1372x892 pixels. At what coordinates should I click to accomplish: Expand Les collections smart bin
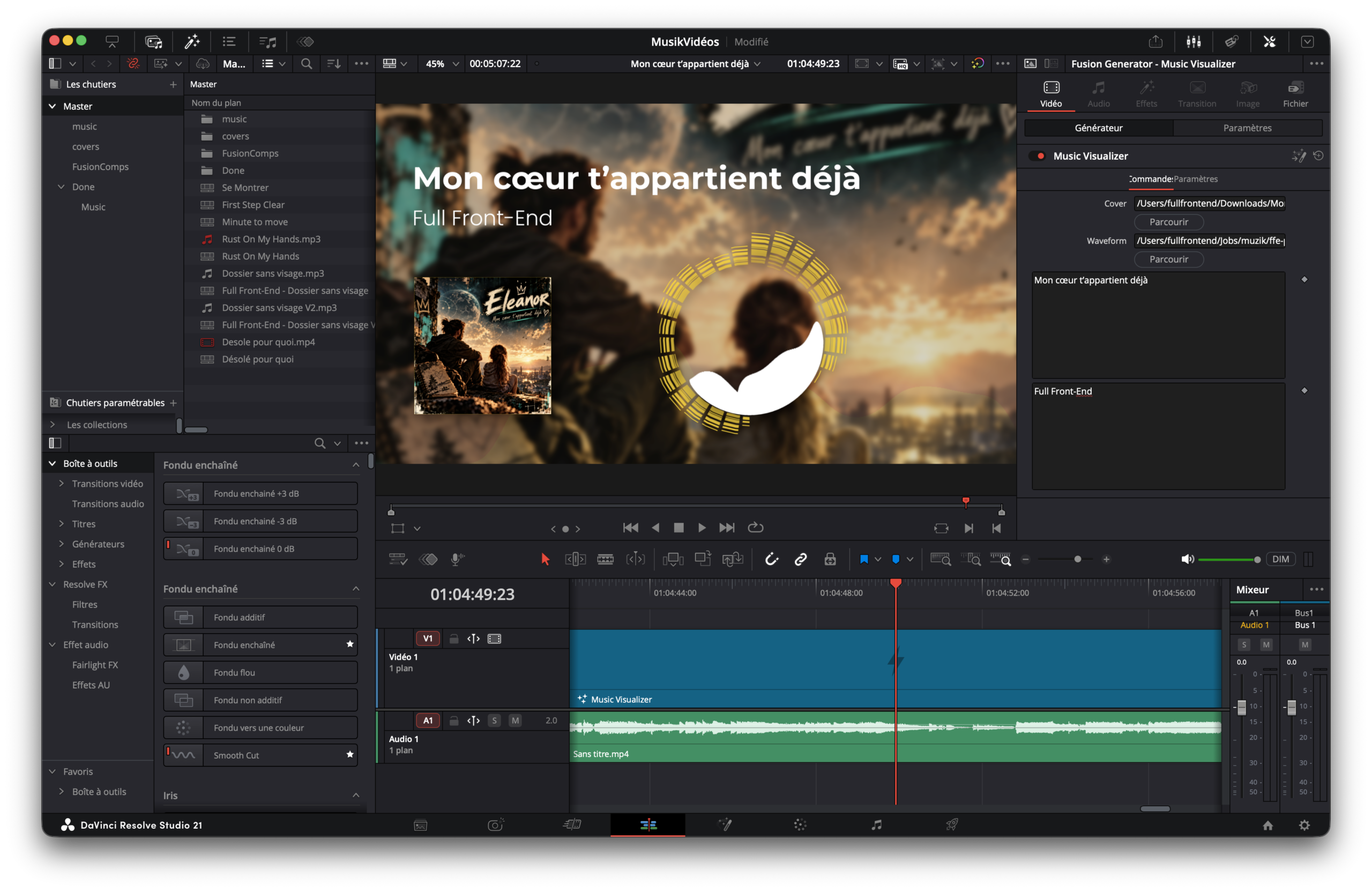click(53, 425)
